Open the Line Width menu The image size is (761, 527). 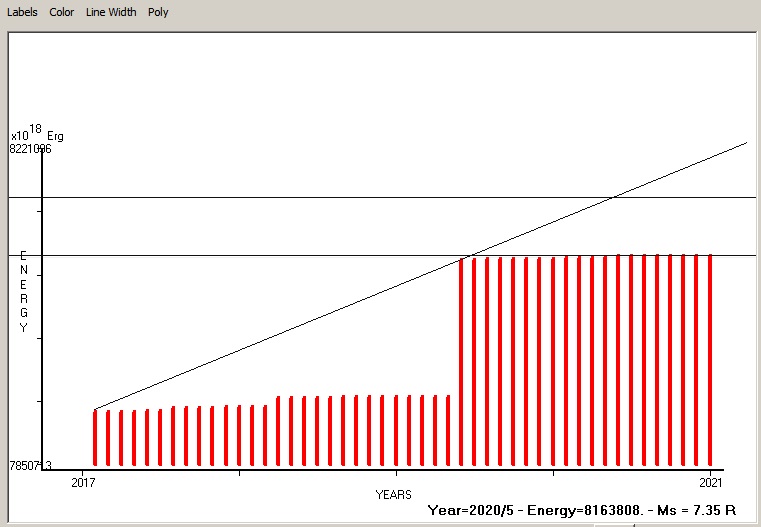[111, 12]
